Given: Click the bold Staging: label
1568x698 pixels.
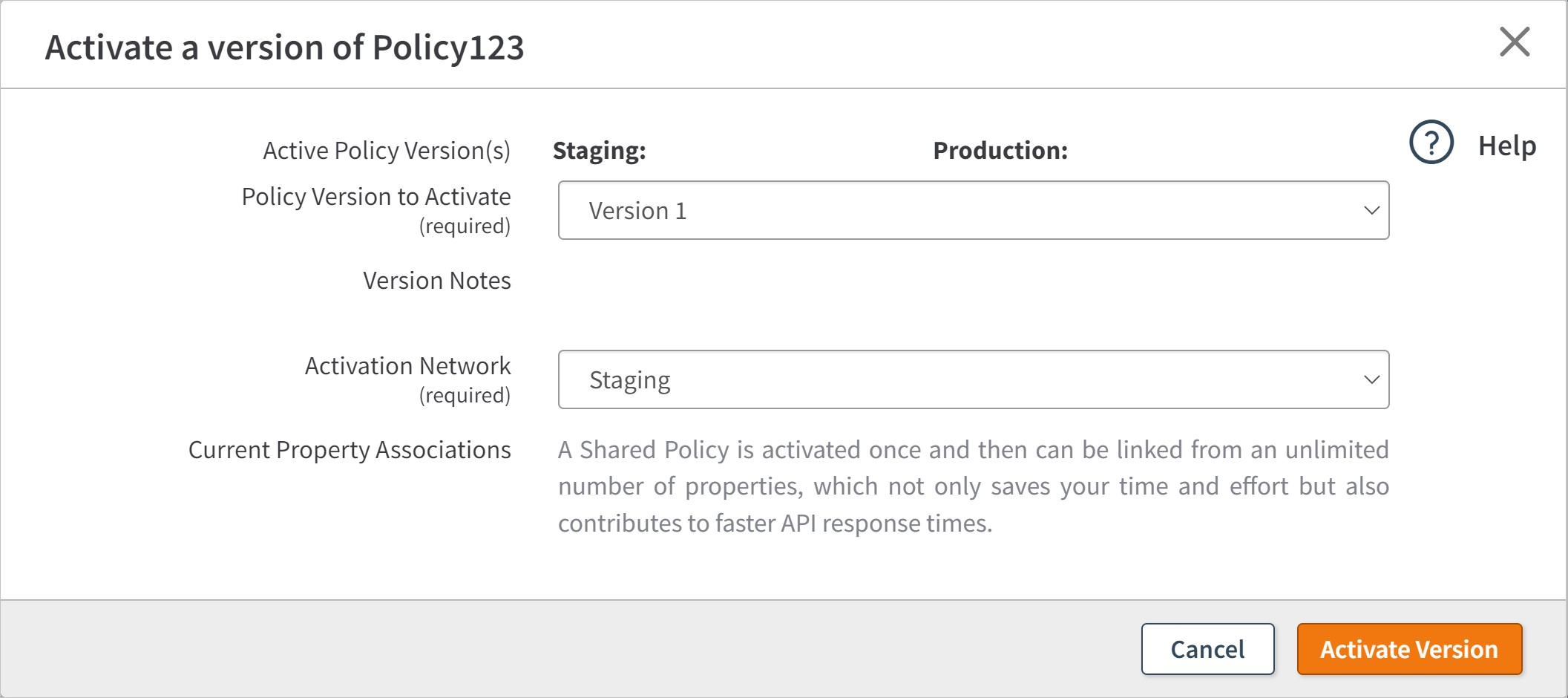Looking at the screenshot, I should coord(600,151).
